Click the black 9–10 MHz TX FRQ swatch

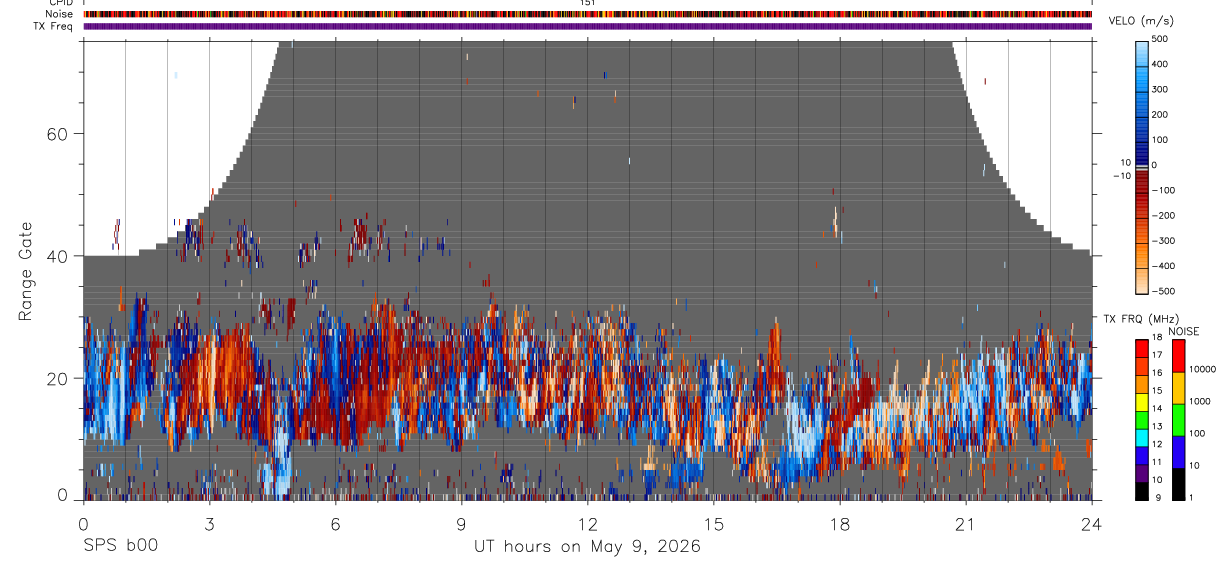coord(1142,490)
